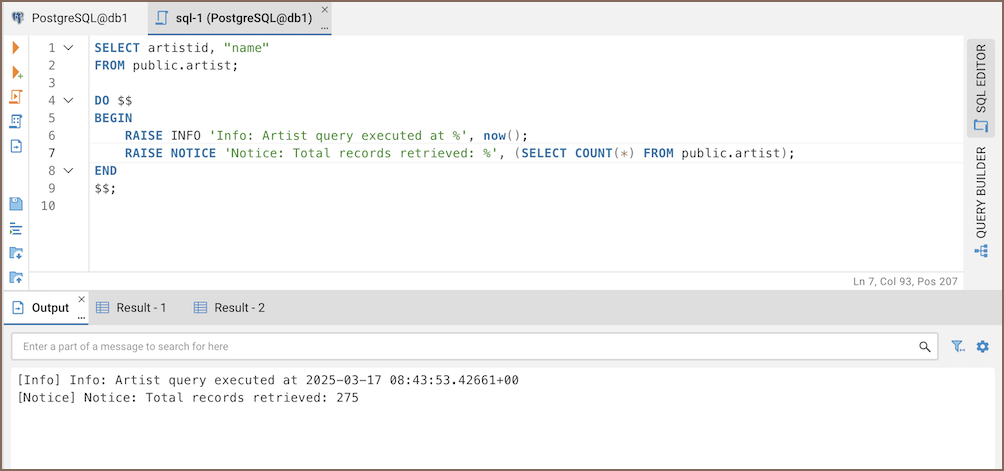Switch to the Result - 1 tab
This screenshot has height=471, width=1004.
[x=131, y=308]
